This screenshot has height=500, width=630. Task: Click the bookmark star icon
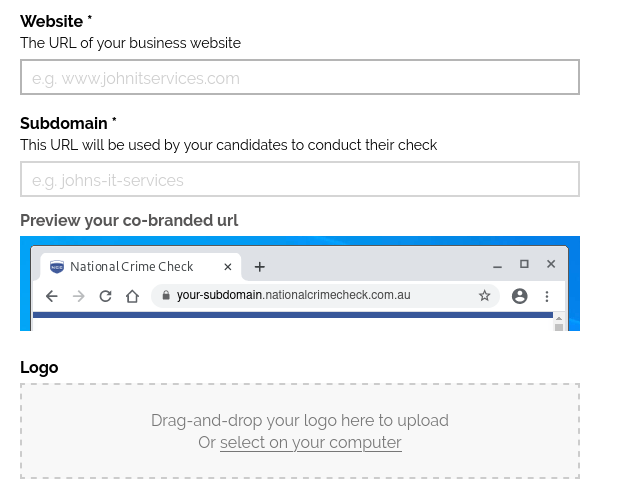(485, 296)
